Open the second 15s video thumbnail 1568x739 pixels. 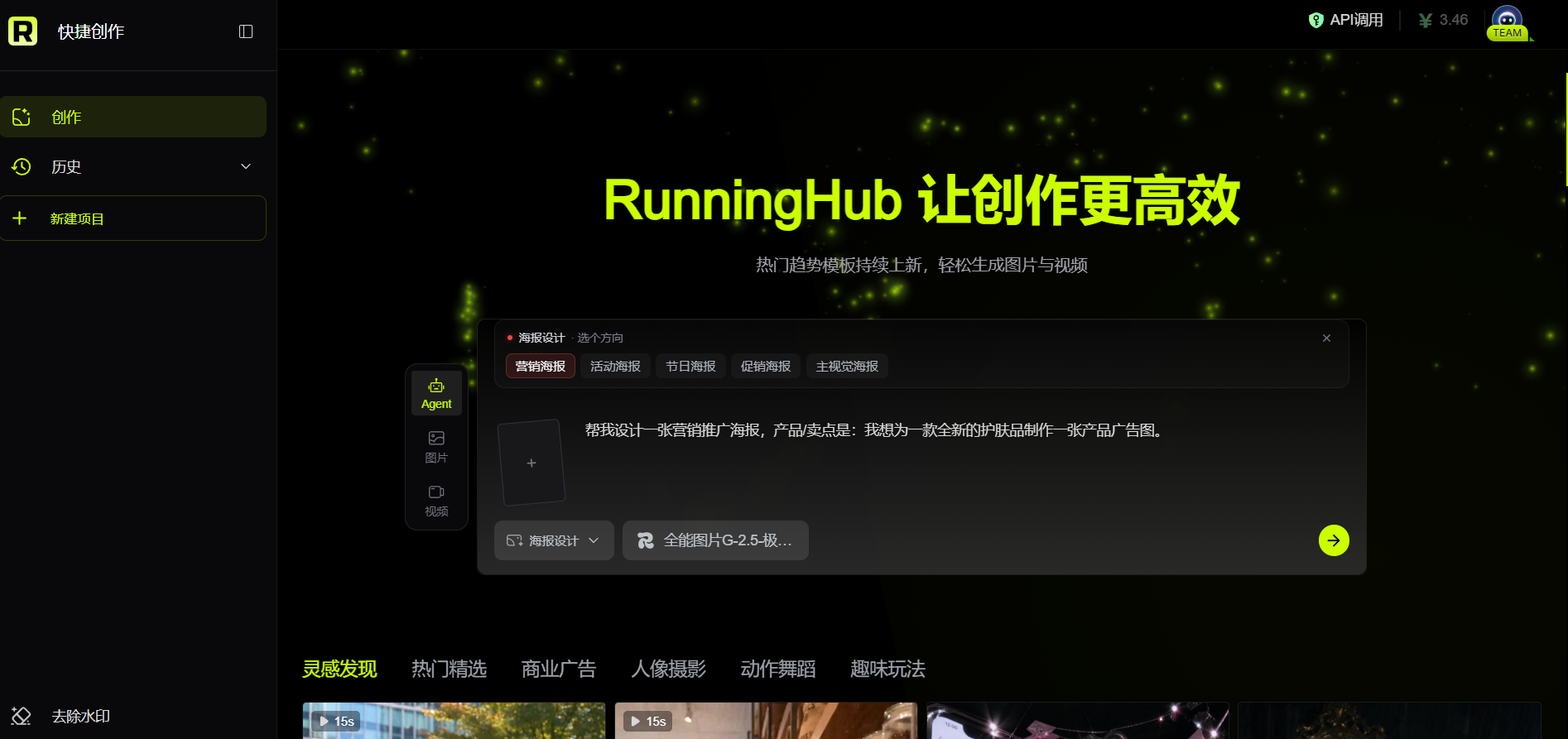766,721
